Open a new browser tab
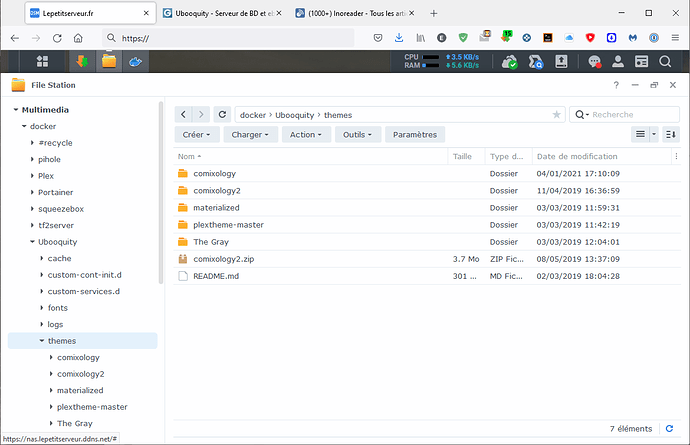The height and width of the screenshot is (445, 690). [x=433, y=14]
